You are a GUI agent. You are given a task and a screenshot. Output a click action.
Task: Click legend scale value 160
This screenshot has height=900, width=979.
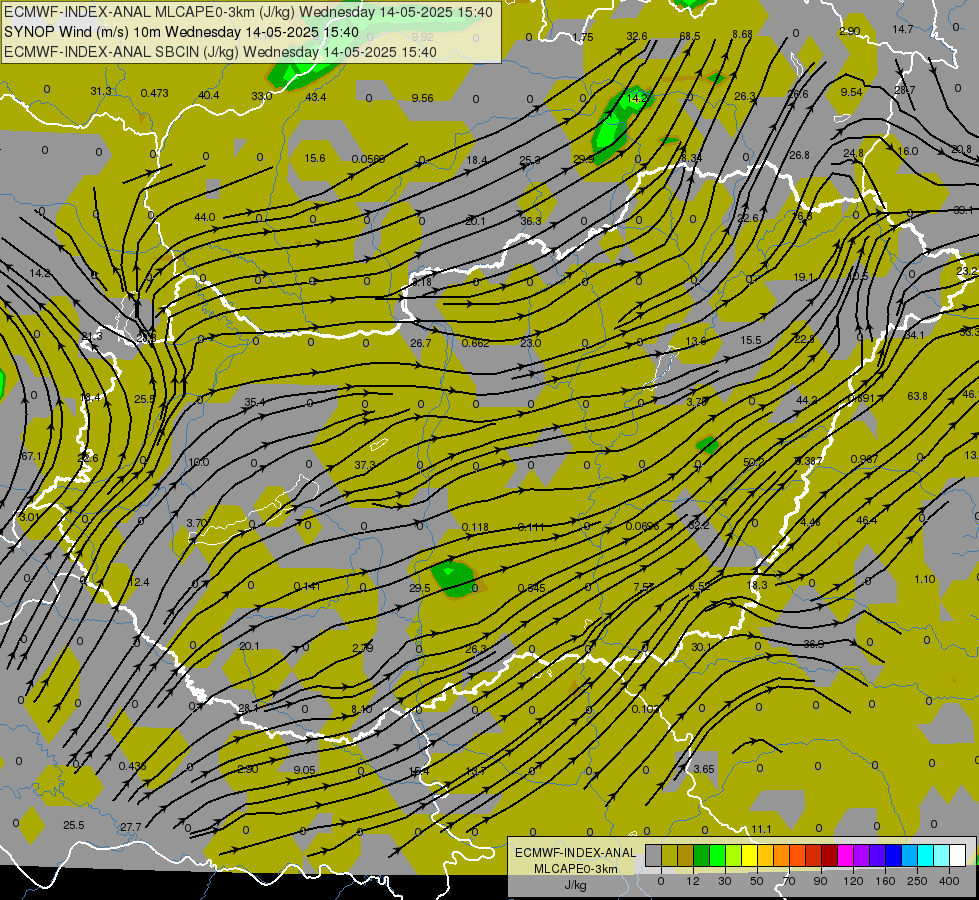(885, 881)
